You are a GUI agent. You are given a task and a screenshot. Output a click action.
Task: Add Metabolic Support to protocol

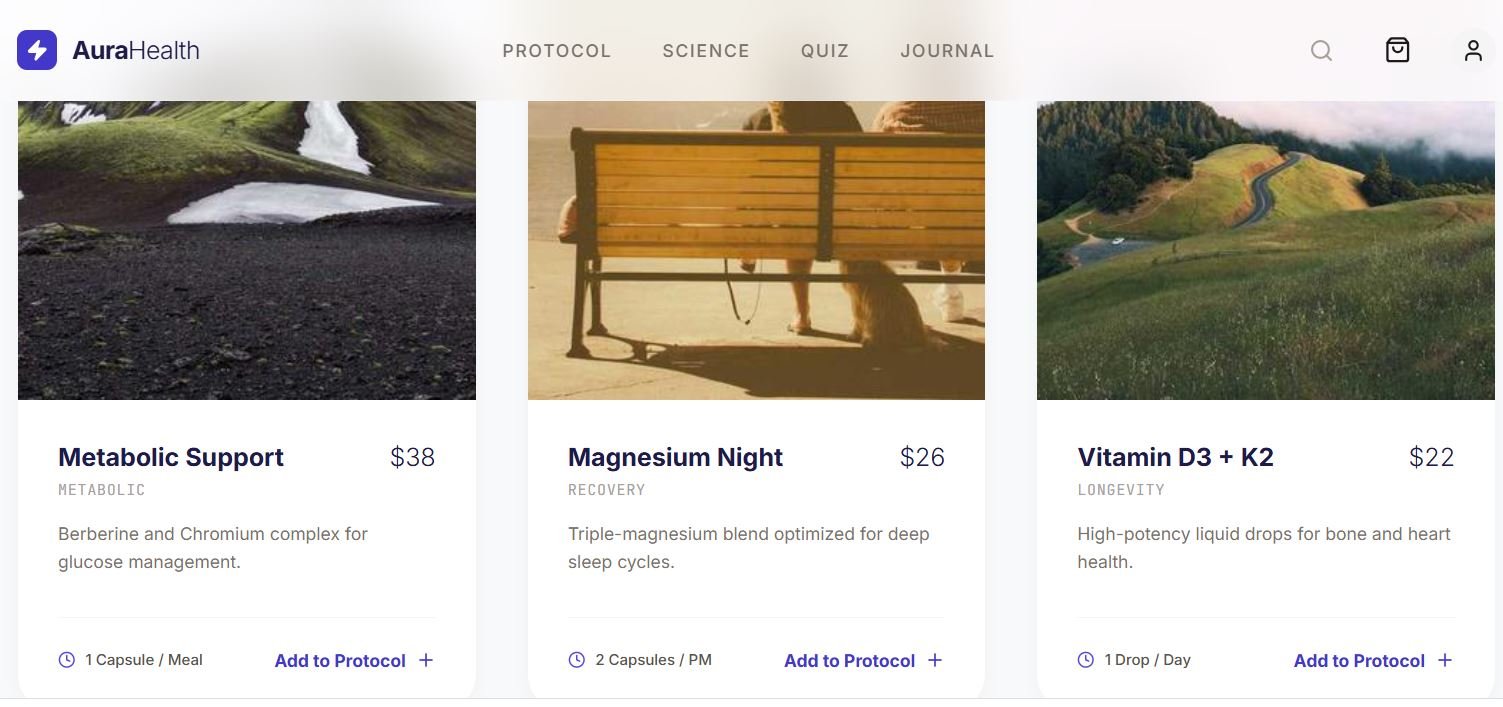pyautogui.click(x=340, y=660)
